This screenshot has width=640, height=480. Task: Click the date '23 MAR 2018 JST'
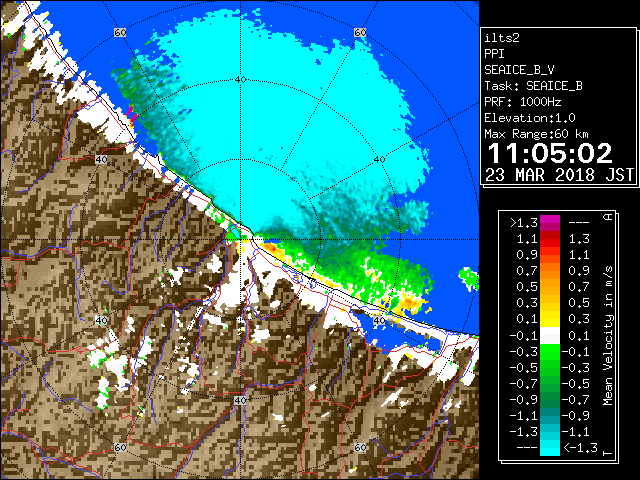pos(559,175)
